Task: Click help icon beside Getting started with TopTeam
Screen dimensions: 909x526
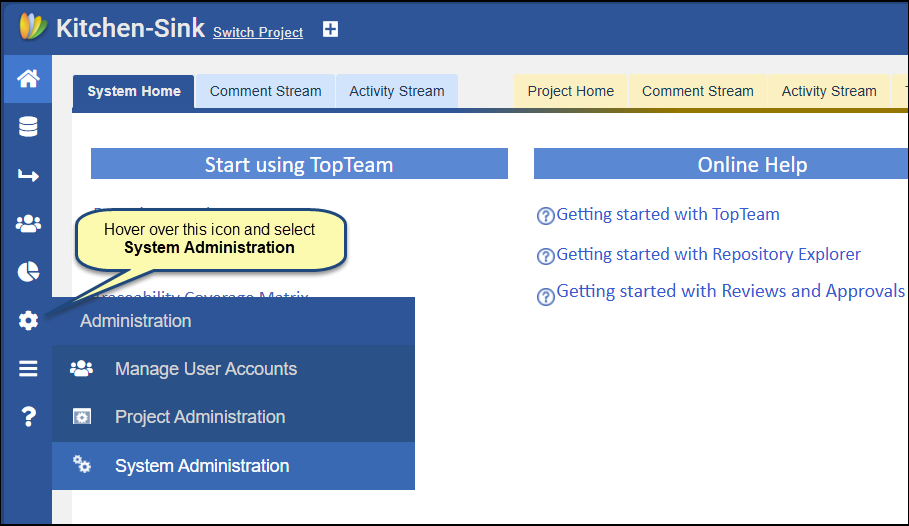Action: tap(546, 216)
